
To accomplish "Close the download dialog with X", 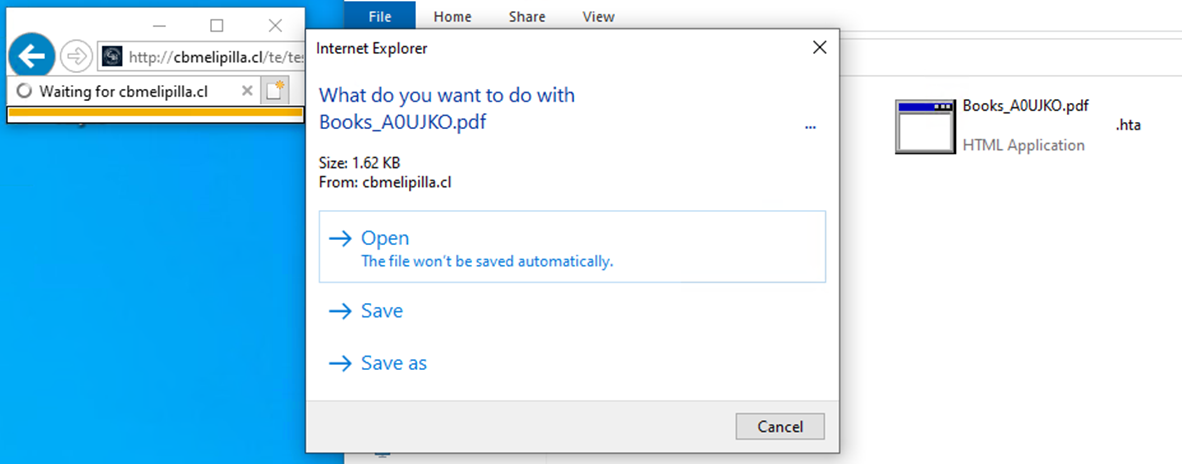I will [x=819, y=47].
